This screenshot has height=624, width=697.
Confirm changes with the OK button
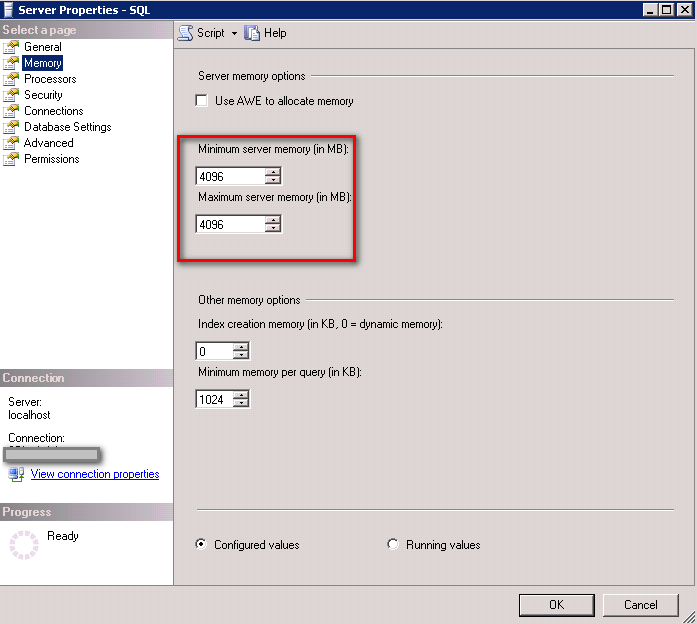(x=557, y=605)
